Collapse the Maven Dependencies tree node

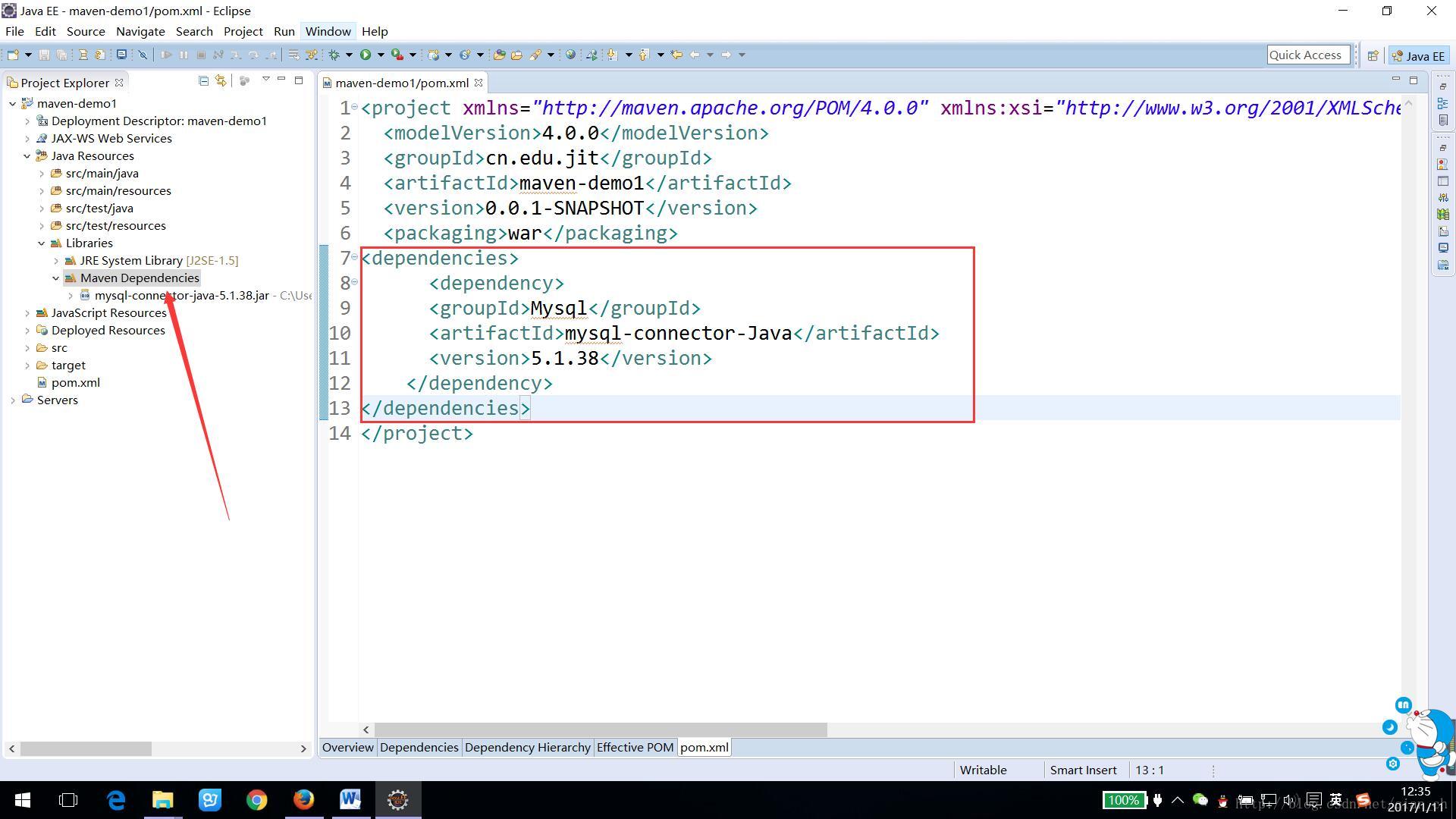(56, 278)
